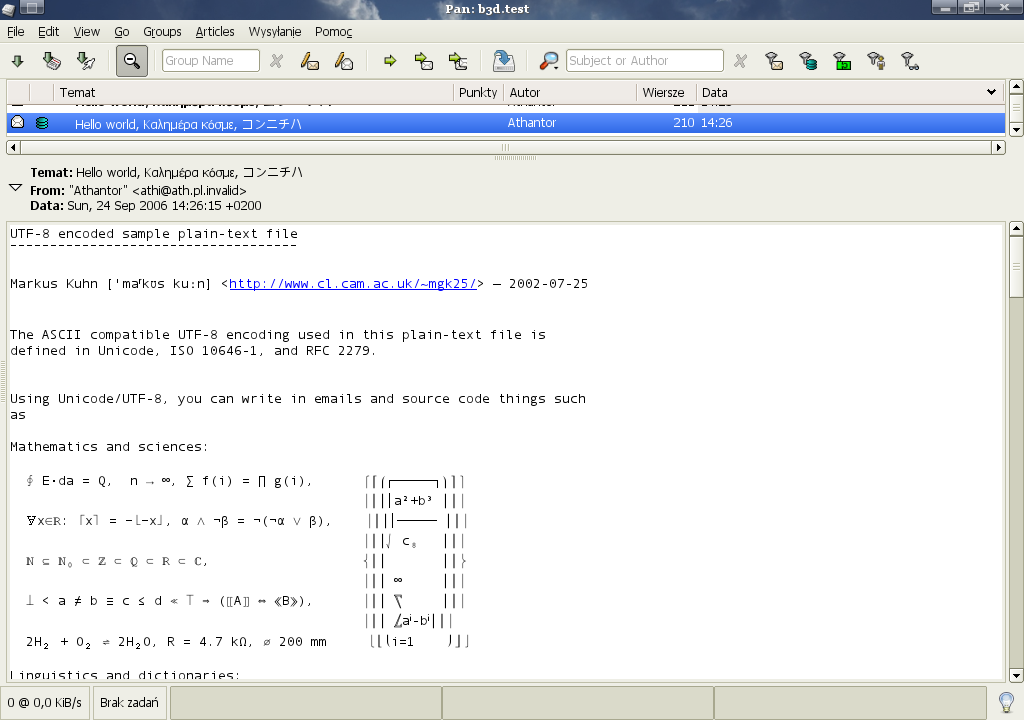The width and height of the screenshot is (1024, 720).
Task: Click the Brak zadań task status
Action: [129, 703]
